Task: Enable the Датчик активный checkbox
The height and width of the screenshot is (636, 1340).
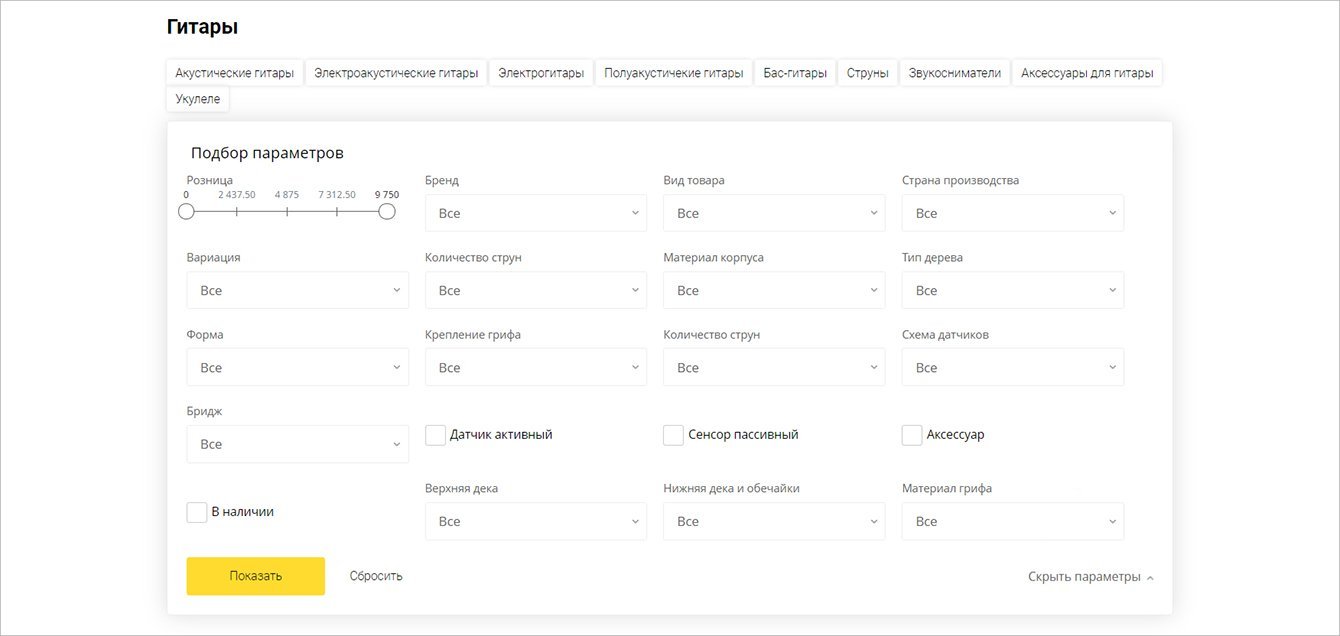Action: [x=436, y=435]
